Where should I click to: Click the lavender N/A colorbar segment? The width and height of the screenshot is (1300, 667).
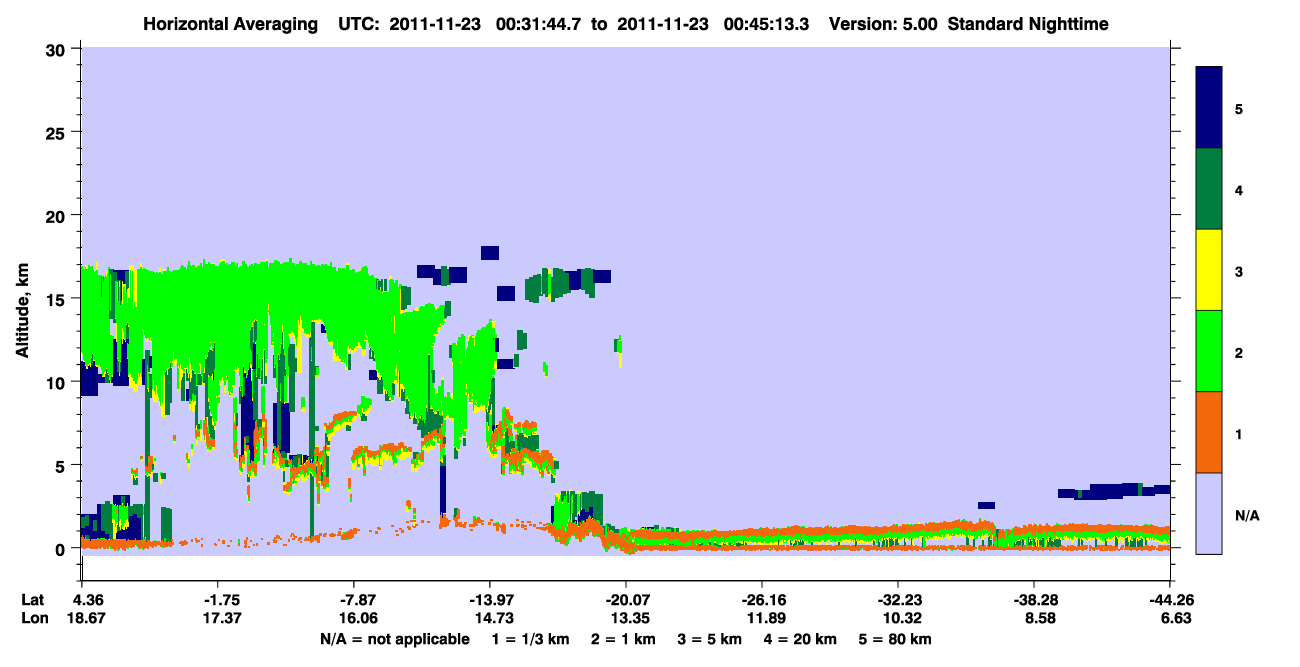pyautogui.click(x=1209, y=512)
